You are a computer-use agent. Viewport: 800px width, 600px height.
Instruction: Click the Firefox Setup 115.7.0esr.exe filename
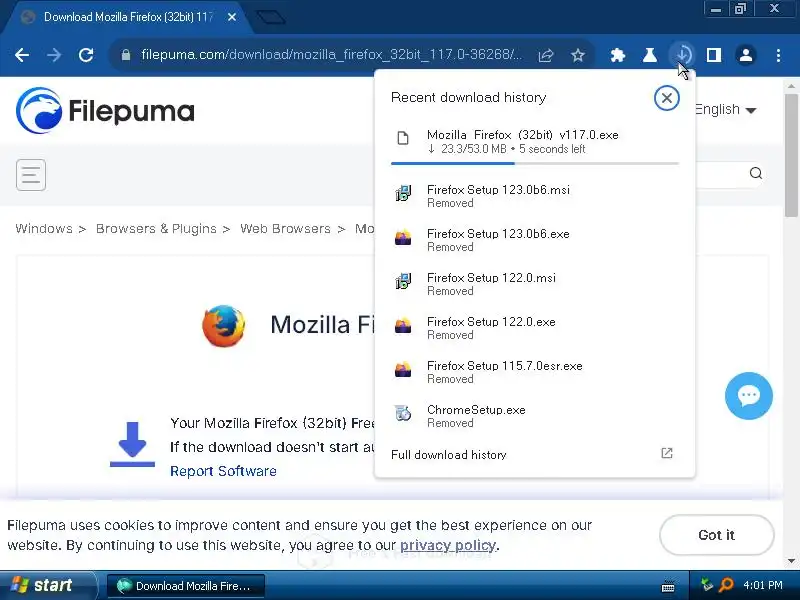tap(505, 366)
